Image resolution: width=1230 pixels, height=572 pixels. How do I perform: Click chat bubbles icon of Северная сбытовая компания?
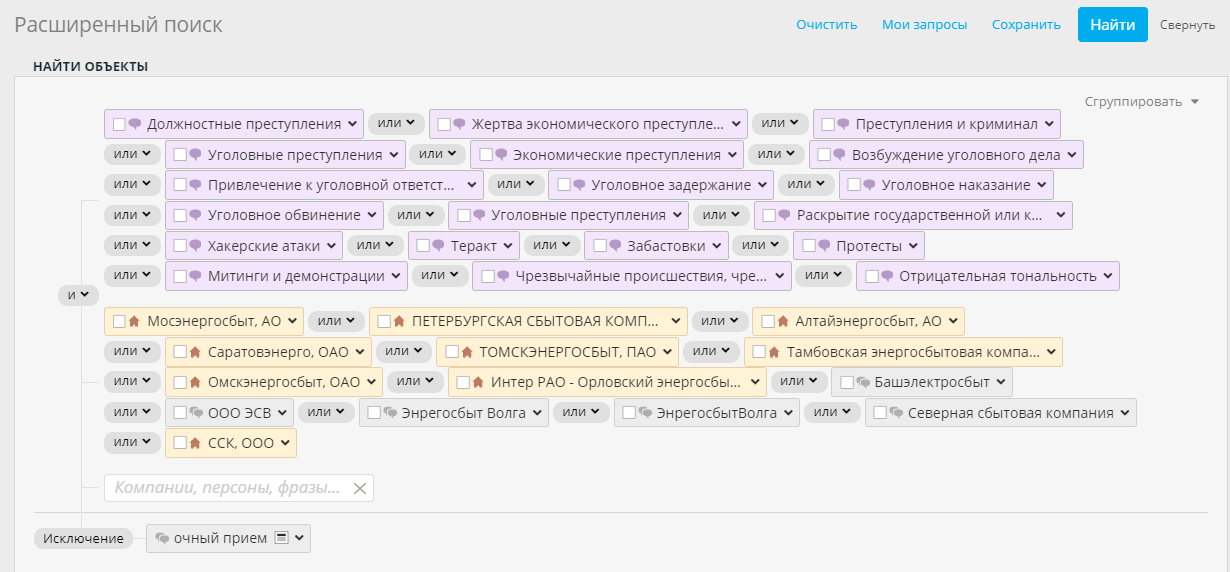(897, 413)
